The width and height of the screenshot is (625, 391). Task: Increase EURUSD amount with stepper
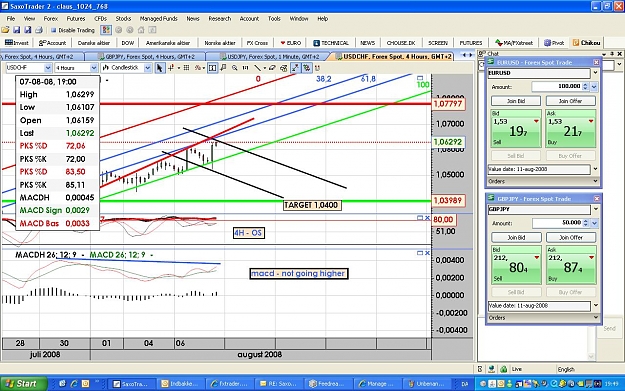[585, 84]
